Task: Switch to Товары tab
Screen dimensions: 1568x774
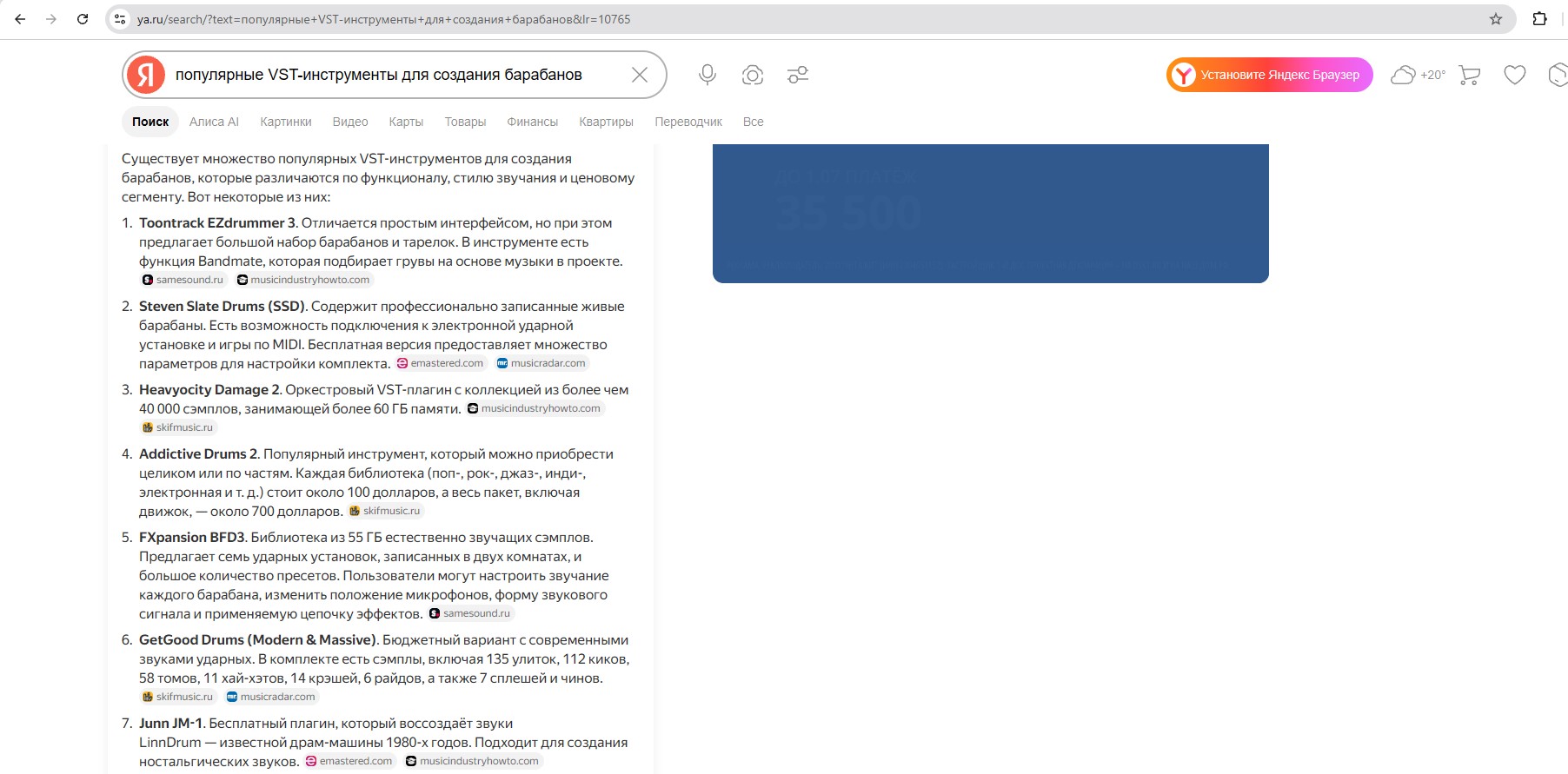Action: click(465, 122)
